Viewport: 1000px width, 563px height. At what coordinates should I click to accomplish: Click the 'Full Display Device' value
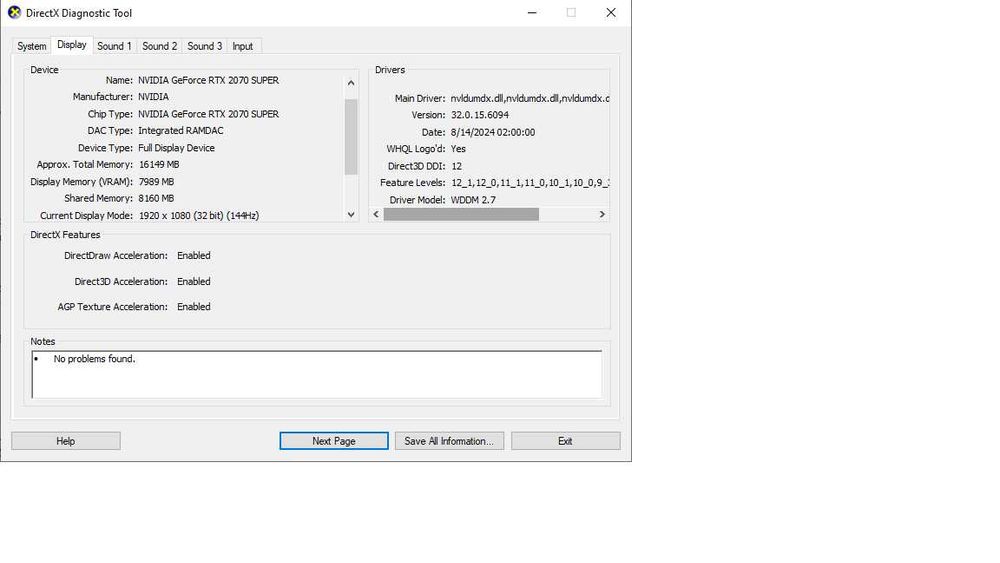[177, 148]
